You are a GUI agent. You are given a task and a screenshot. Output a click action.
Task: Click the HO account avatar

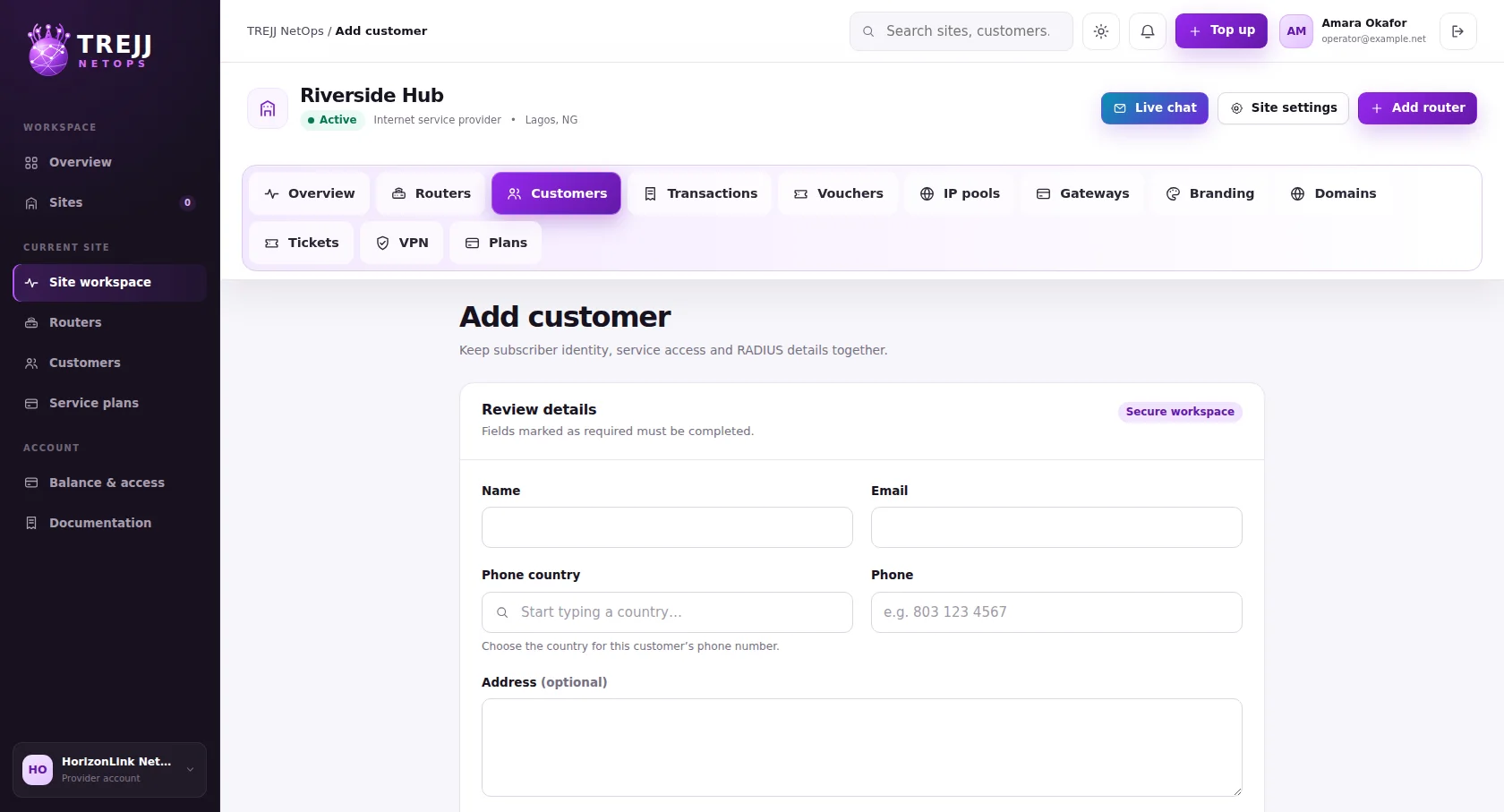(x=38, y=770)
